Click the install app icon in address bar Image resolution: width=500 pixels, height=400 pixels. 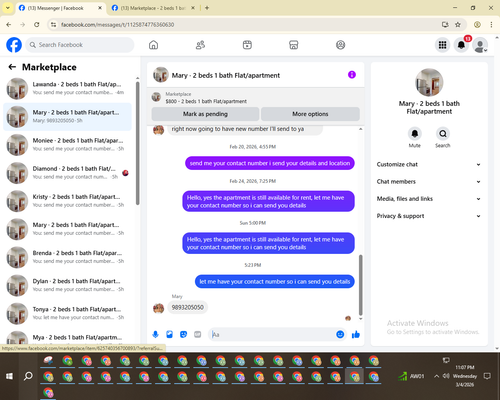pyautogui.click(x=445, y=25)
